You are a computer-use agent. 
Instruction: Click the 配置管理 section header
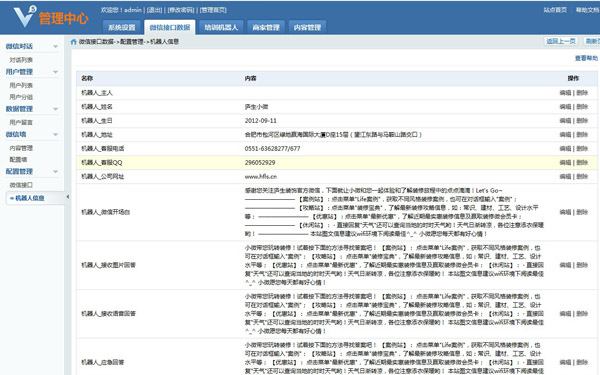(x=19, y=171)
